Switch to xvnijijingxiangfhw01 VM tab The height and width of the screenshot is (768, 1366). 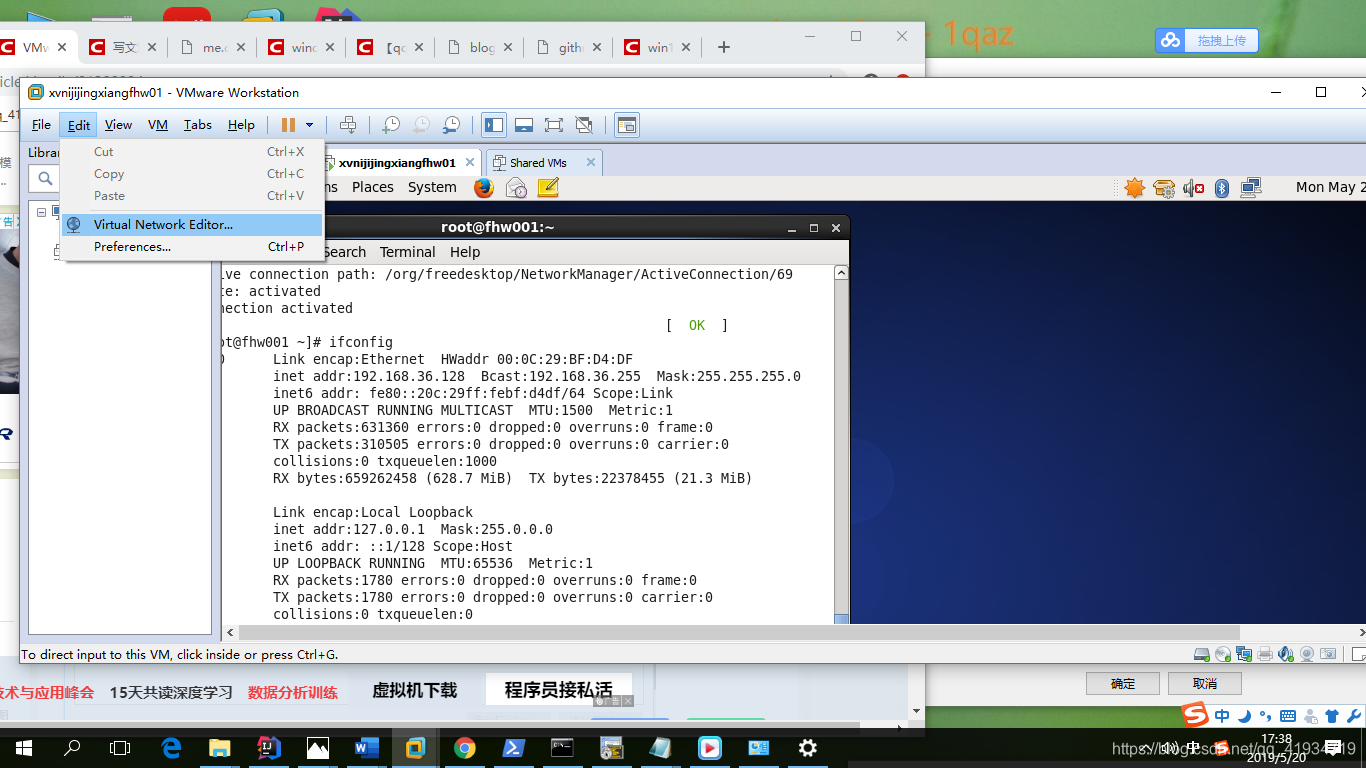397,163
